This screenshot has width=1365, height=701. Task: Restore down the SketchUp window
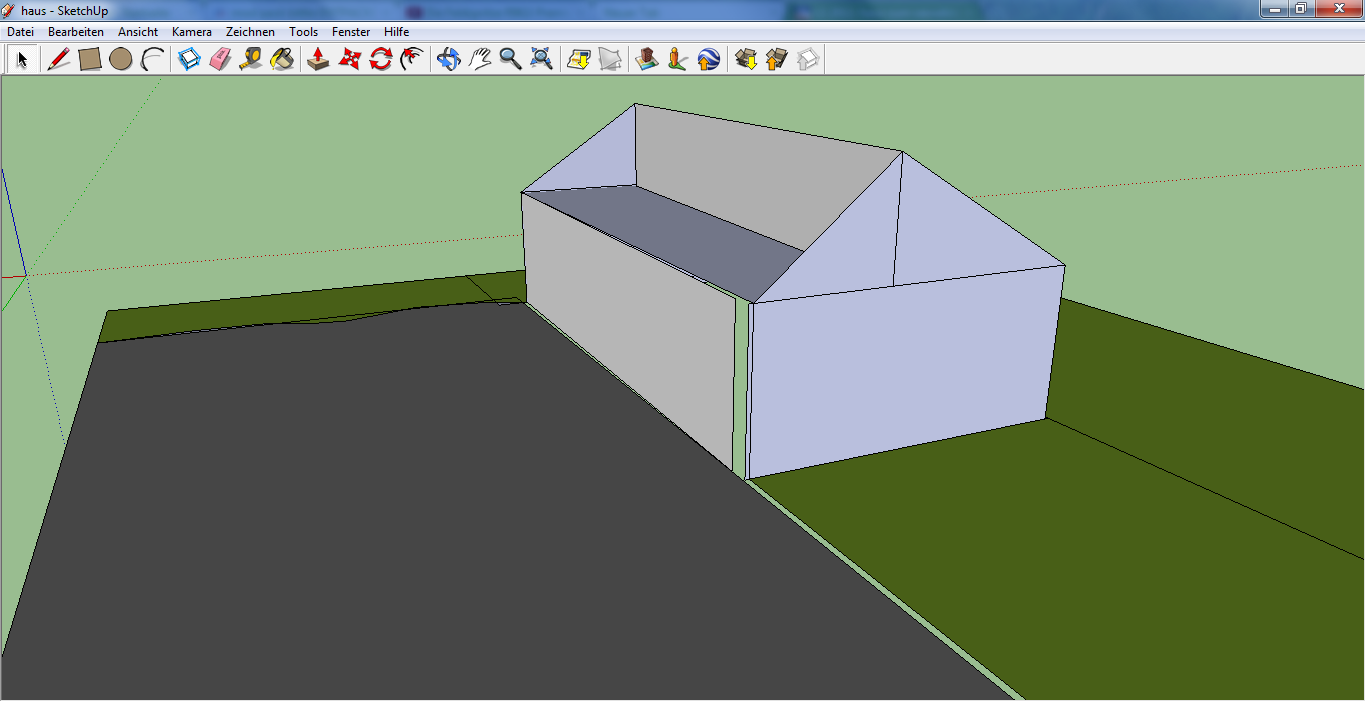(1300, 8)
